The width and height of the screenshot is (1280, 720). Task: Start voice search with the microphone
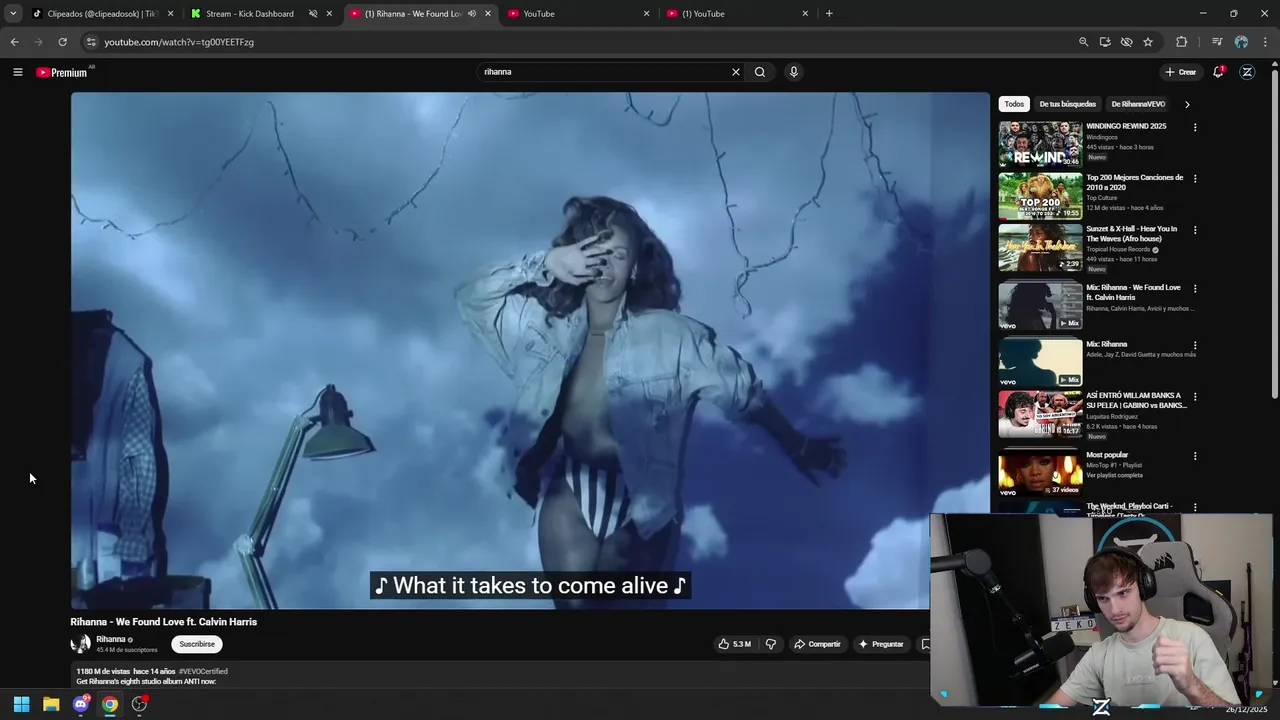click(794, 72)
